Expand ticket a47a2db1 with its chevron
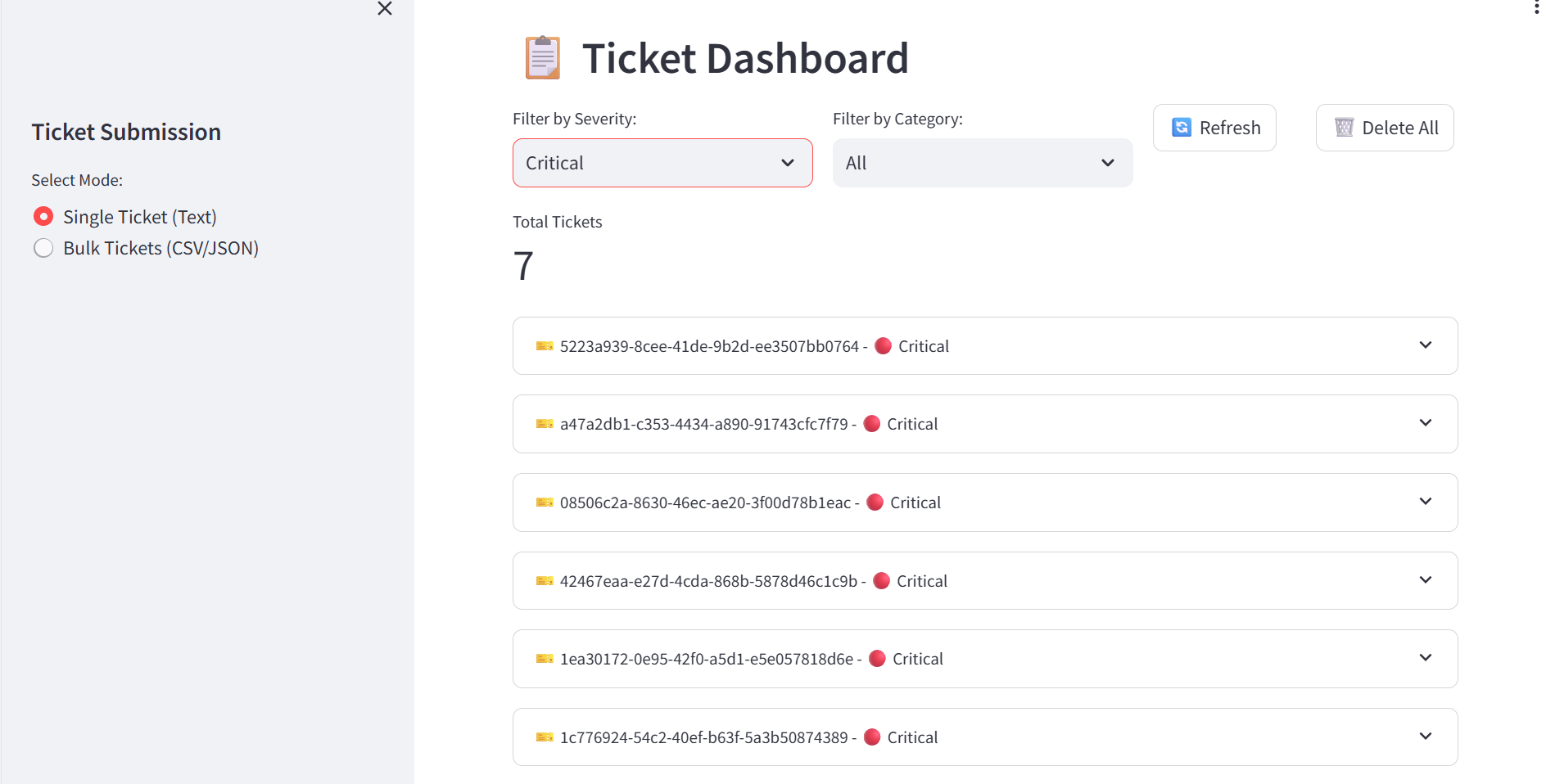The image size is (1546, 784). point(1425,423)
